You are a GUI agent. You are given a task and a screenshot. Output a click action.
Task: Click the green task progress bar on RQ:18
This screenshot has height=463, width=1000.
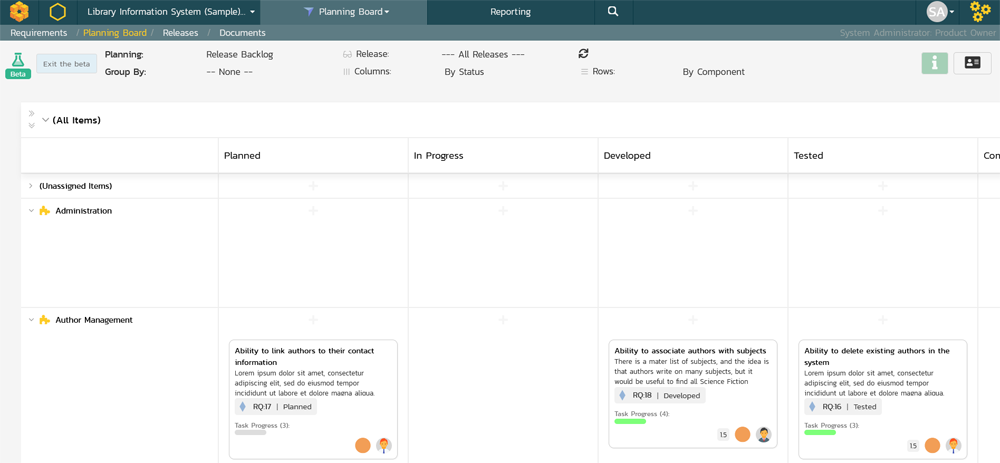pyautogui.click(x=630, y=422)
